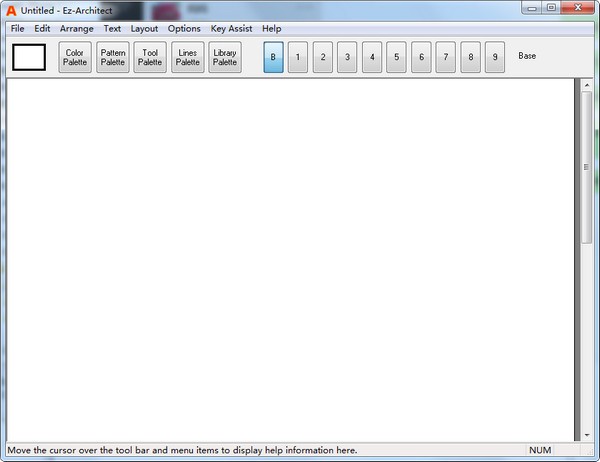The width and height of the screenshot is (600, 462).
Task: Open the Arrange menu
Action: pyautogui.click(x=76, y=29)
